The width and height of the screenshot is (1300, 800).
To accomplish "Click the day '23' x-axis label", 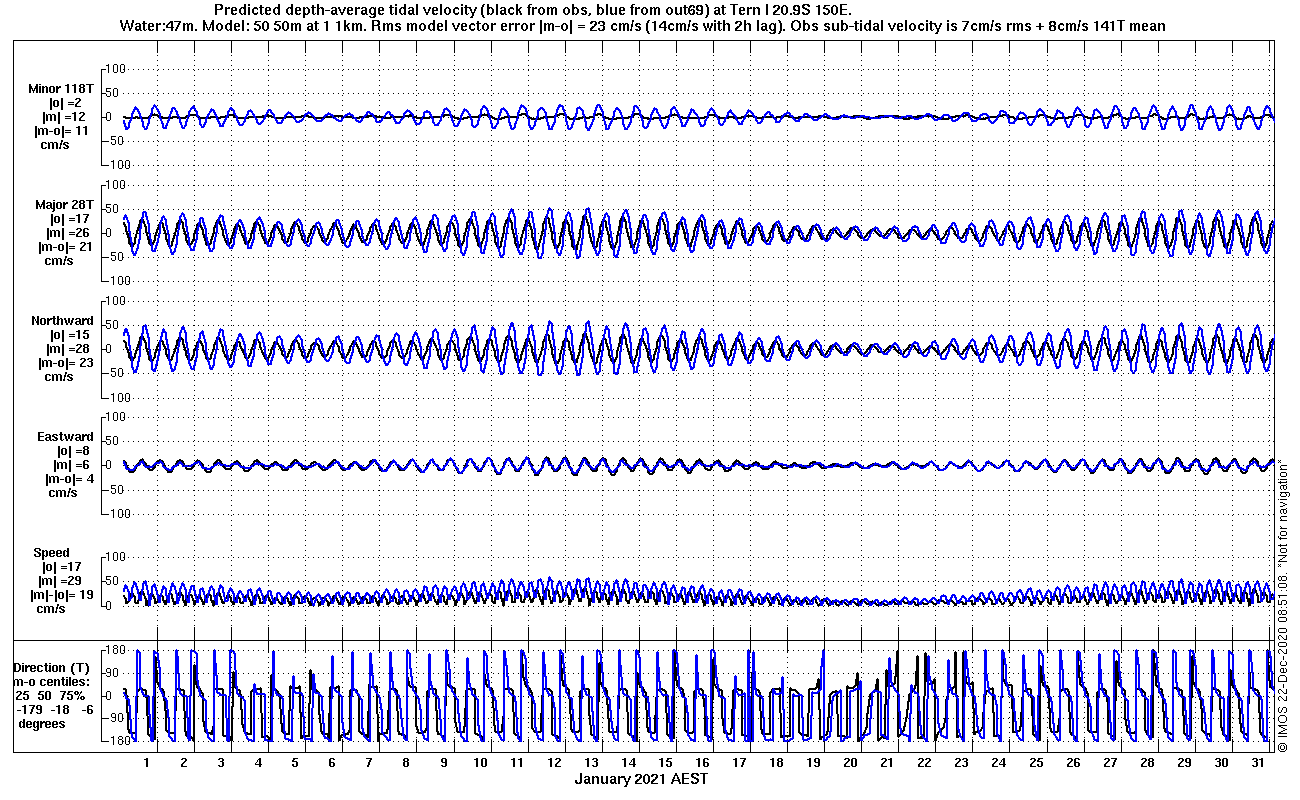I will 961,763.
